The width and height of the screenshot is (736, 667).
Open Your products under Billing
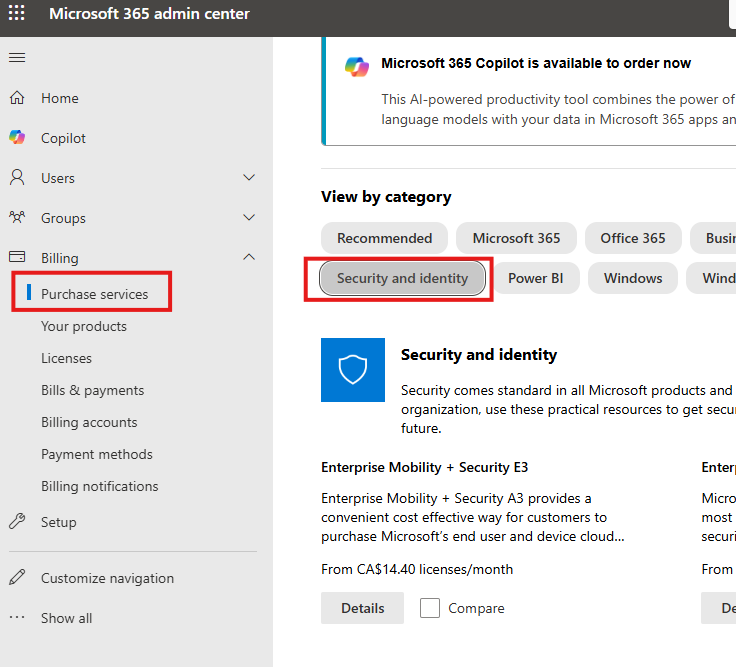pos(84,326)
